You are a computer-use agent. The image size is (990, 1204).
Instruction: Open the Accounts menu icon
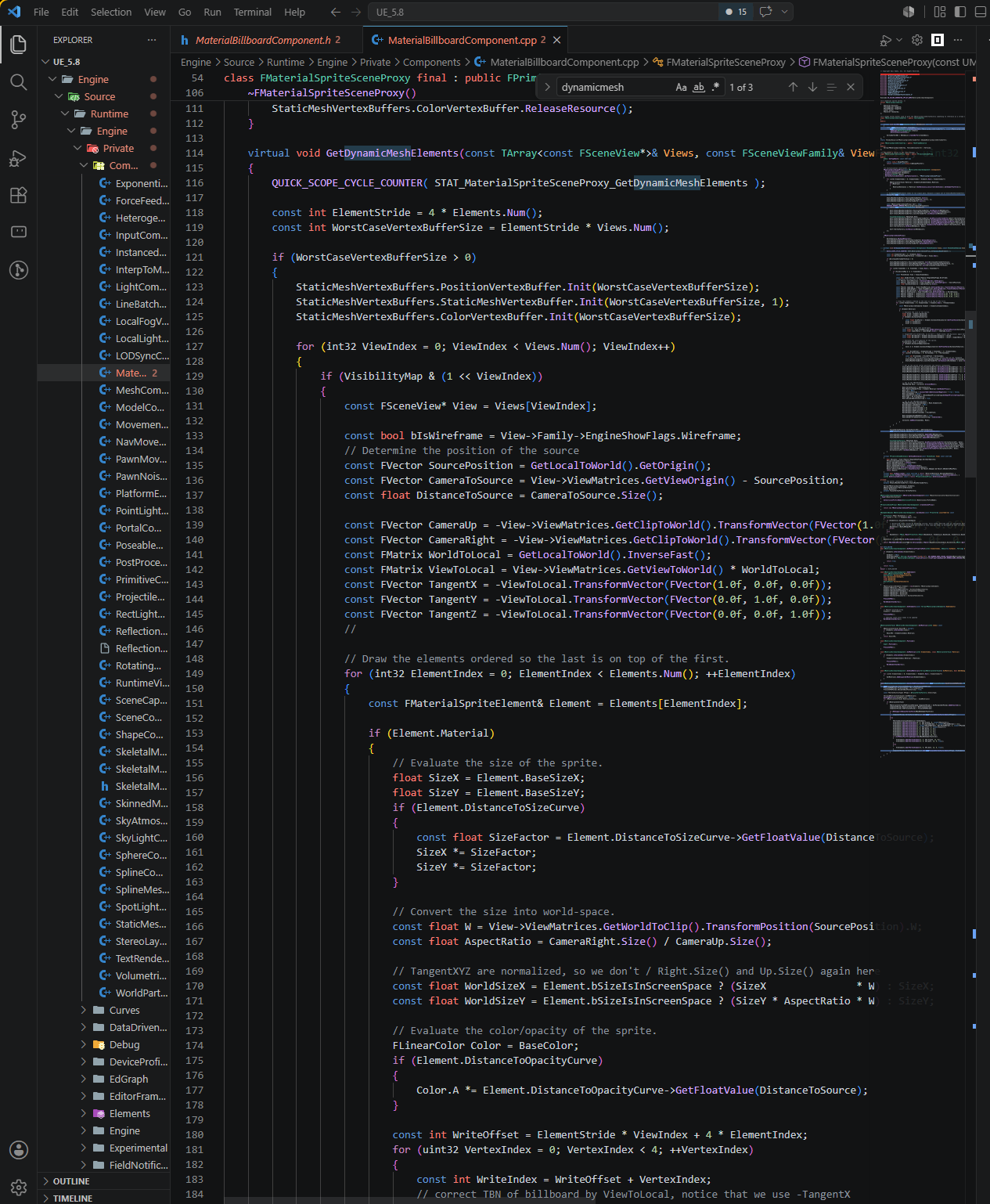(18, 1150)
